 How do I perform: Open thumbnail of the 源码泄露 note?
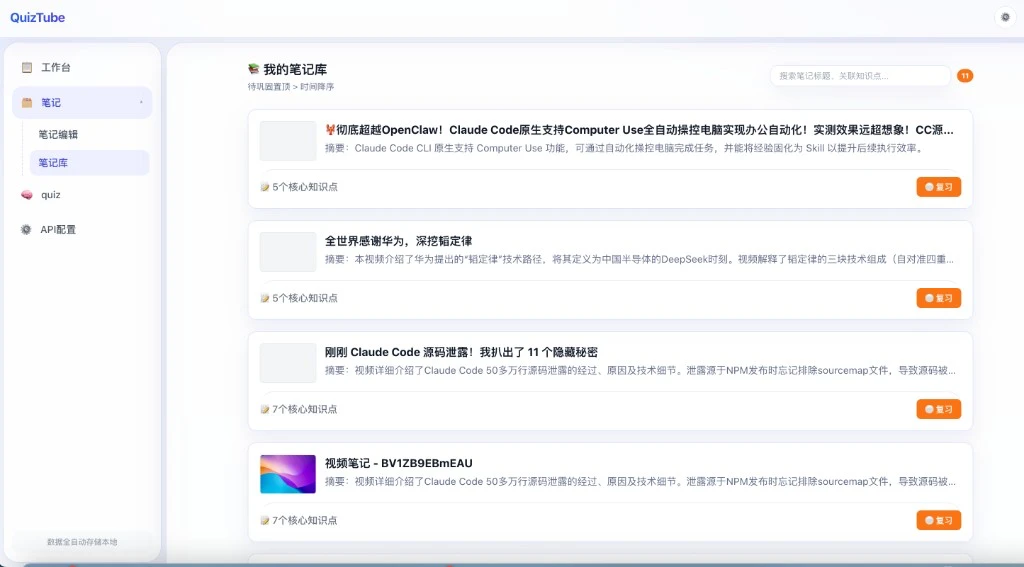coord(288,363)
